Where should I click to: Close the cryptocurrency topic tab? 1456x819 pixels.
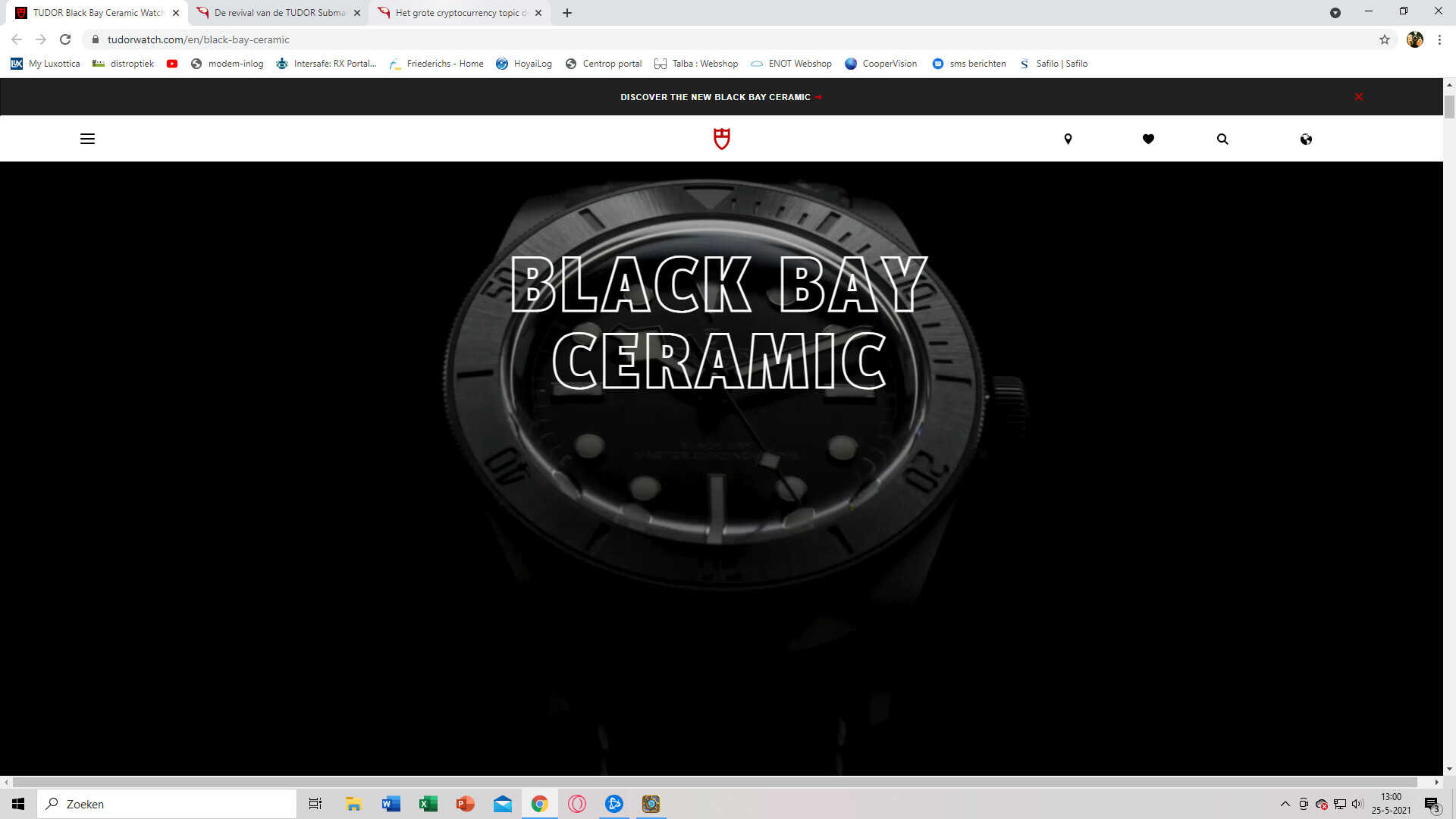538,13
